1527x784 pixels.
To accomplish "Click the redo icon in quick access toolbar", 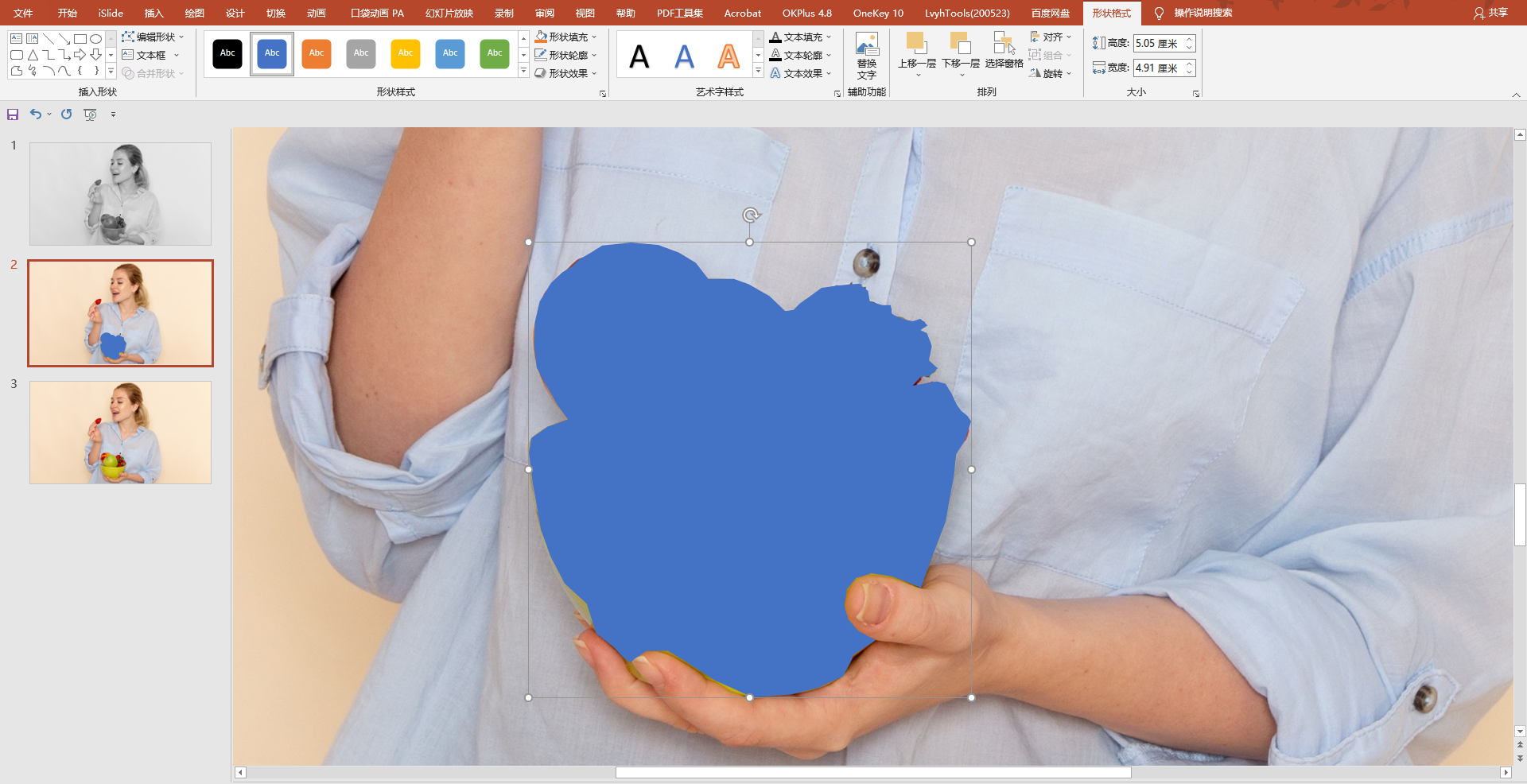I will pyautogui.click(x=67, y=114).
